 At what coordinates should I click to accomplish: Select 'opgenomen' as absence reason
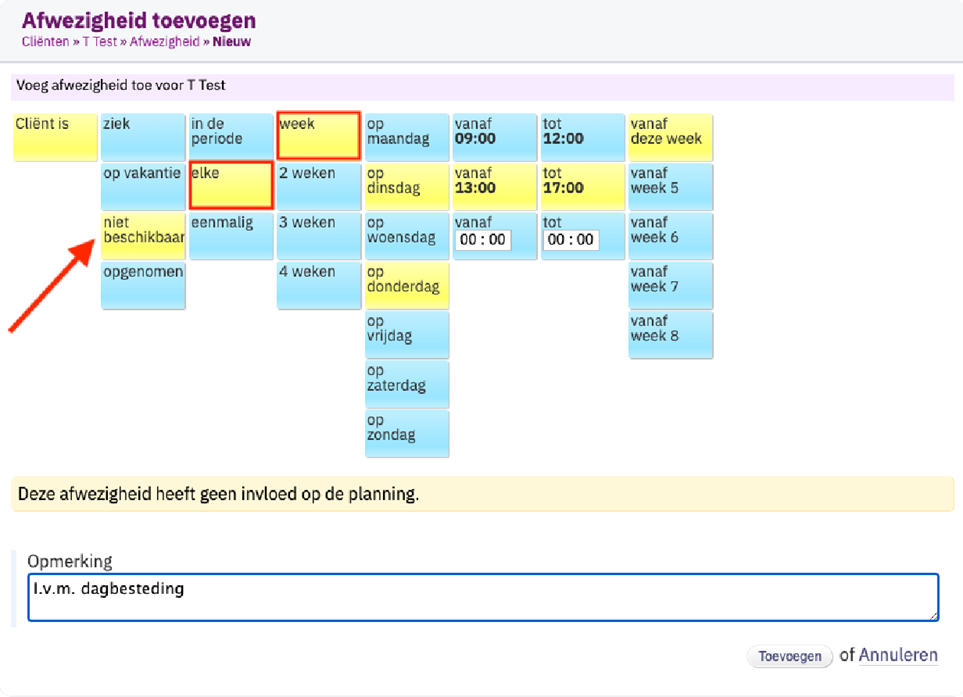pyautogui.click(x=143, y=285)
